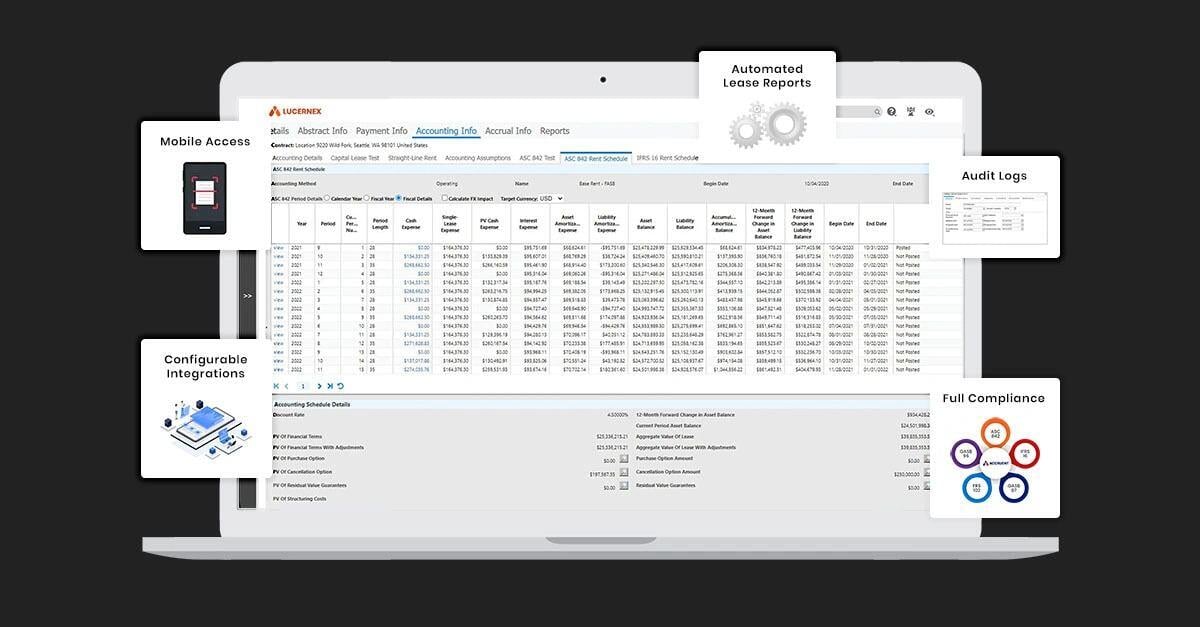Open the IFRS 16 Rent Schedule tab
1200x627 pixels.
click(667, 158)
